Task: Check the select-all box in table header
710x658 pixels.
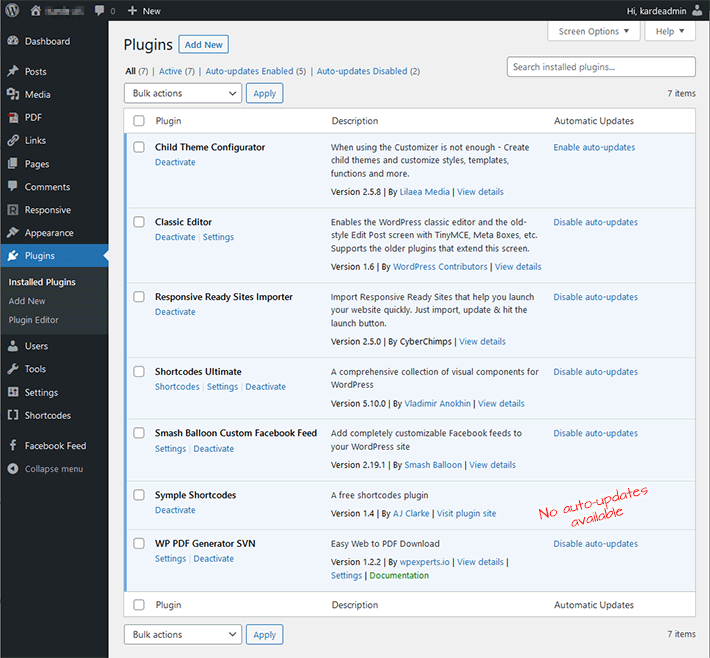Action: click(x=139, y=120)
